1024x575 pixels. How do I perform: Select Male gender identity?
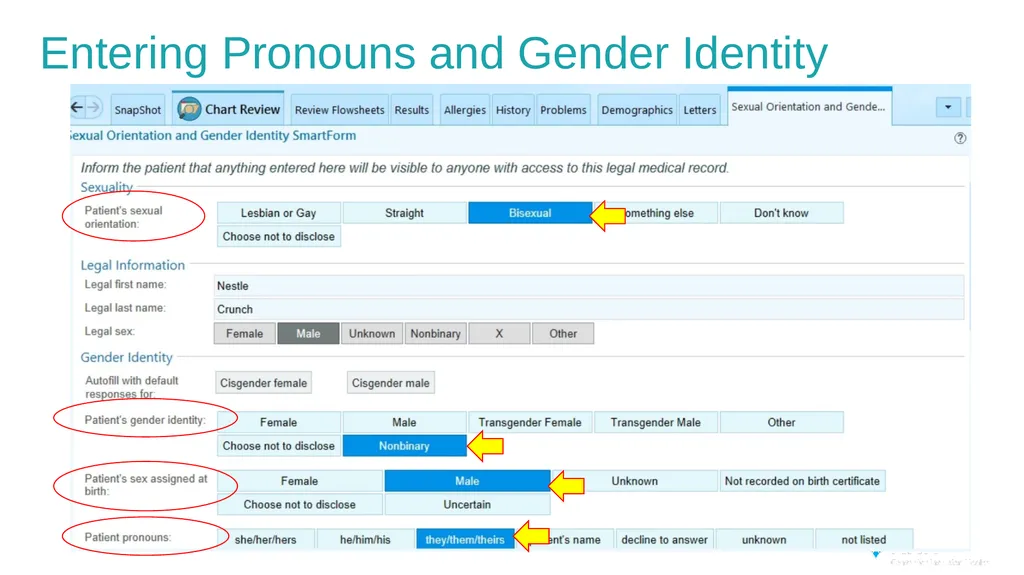404,422
